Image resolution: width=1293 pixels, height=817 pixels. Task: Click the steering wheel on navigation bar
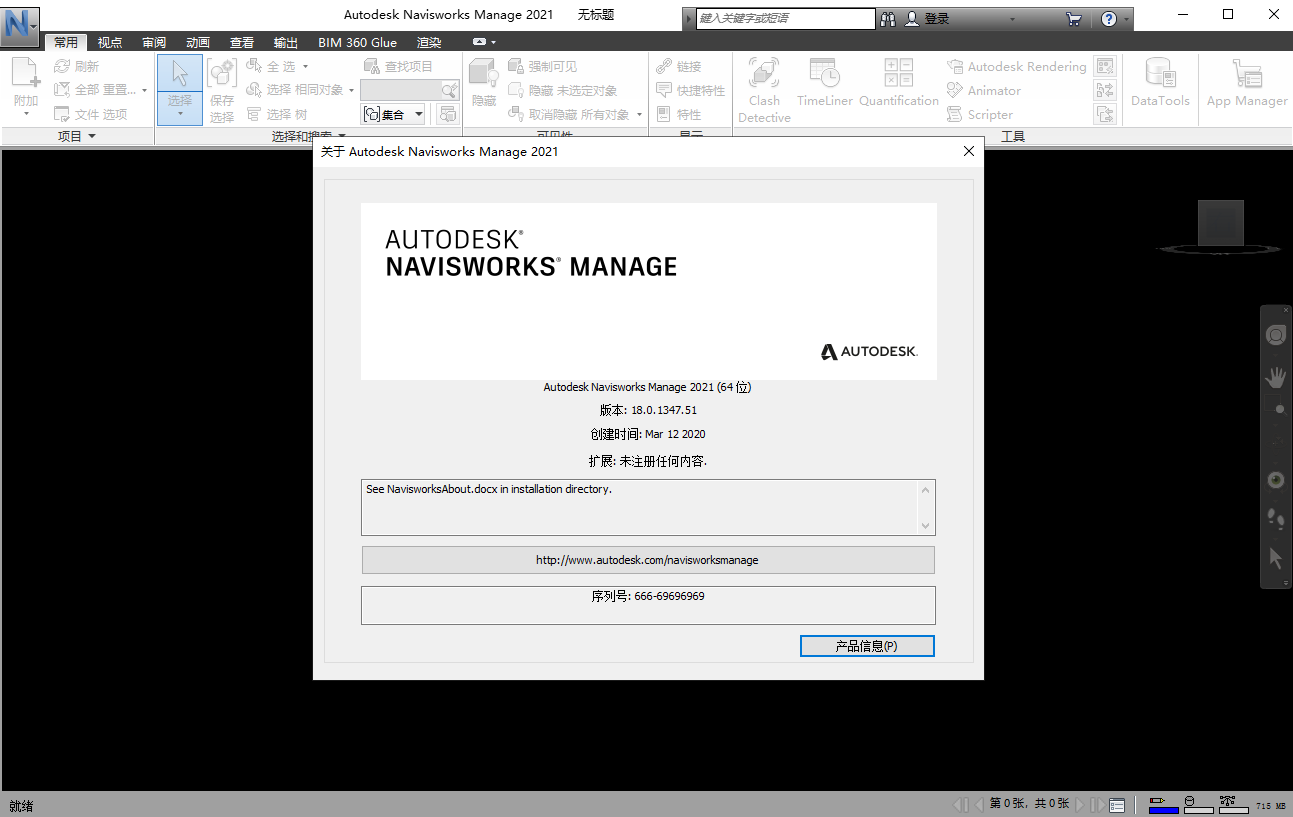1276,335
